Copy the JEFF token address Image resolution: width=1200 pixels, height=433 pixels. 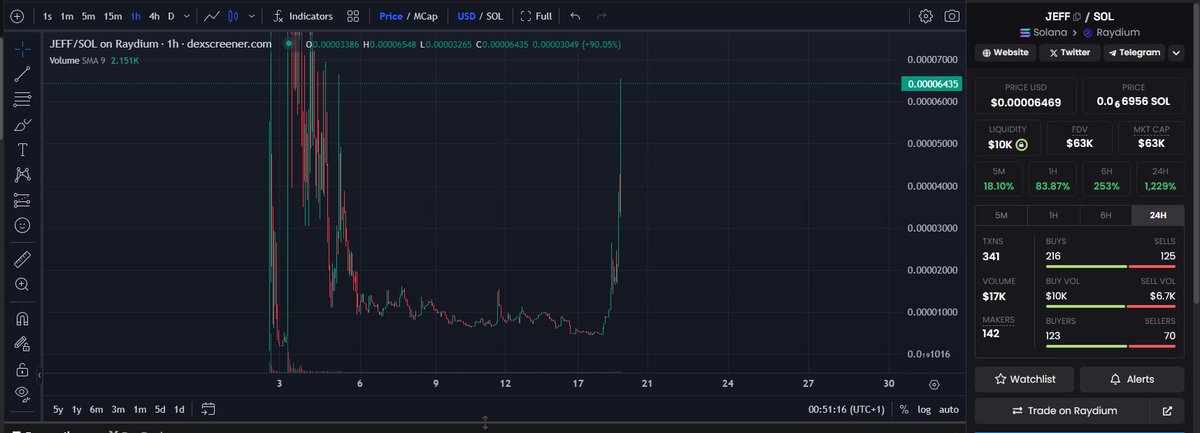1077,17
